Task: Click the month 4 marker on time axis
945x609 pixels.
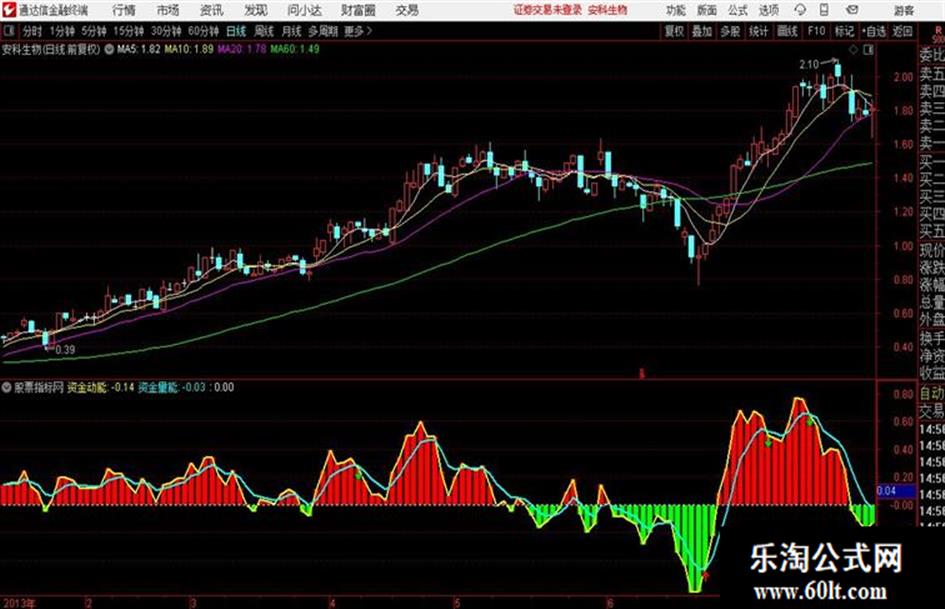Action: [333, 603]
